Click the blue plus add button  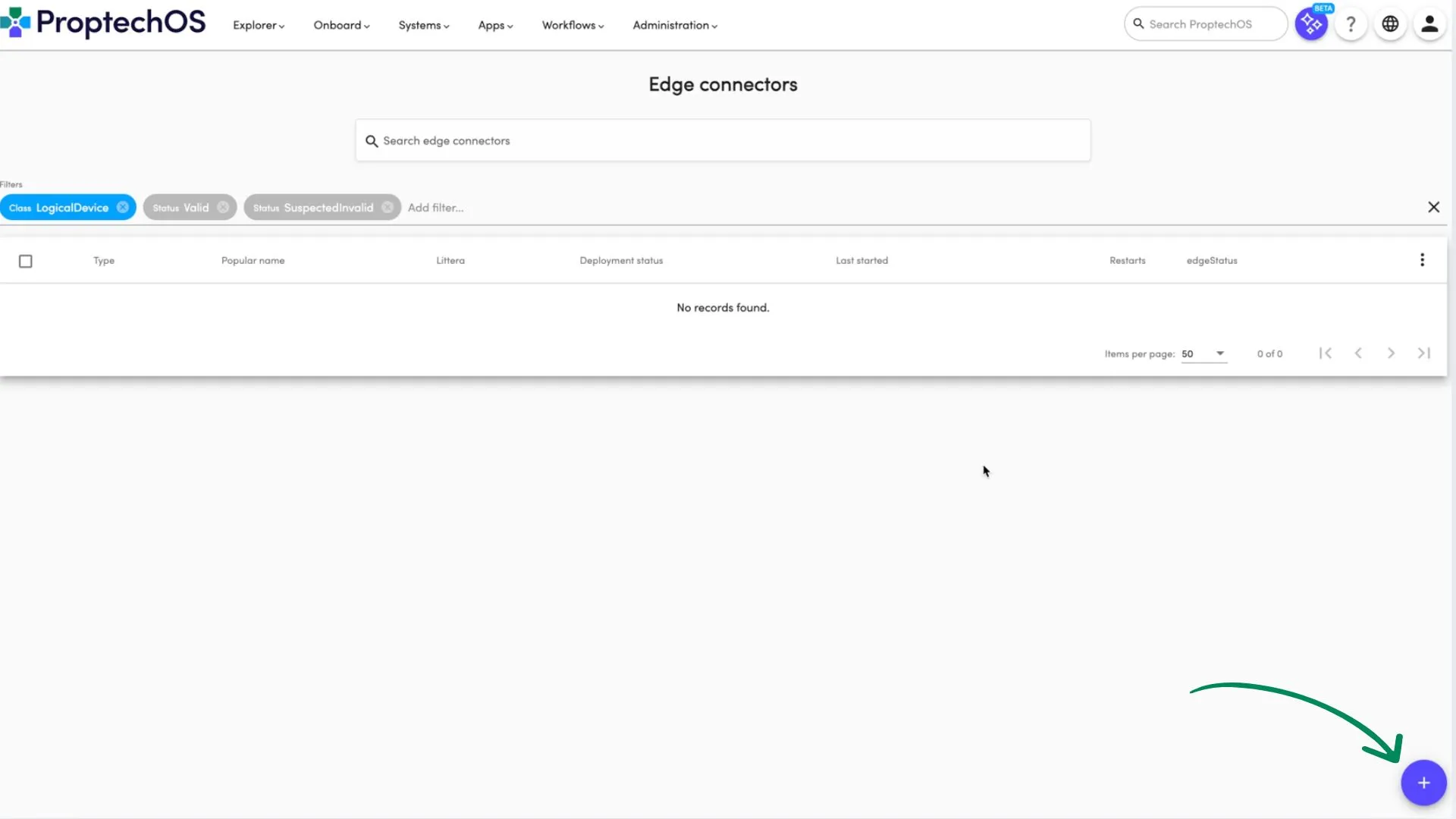(x=1423, y=783)
